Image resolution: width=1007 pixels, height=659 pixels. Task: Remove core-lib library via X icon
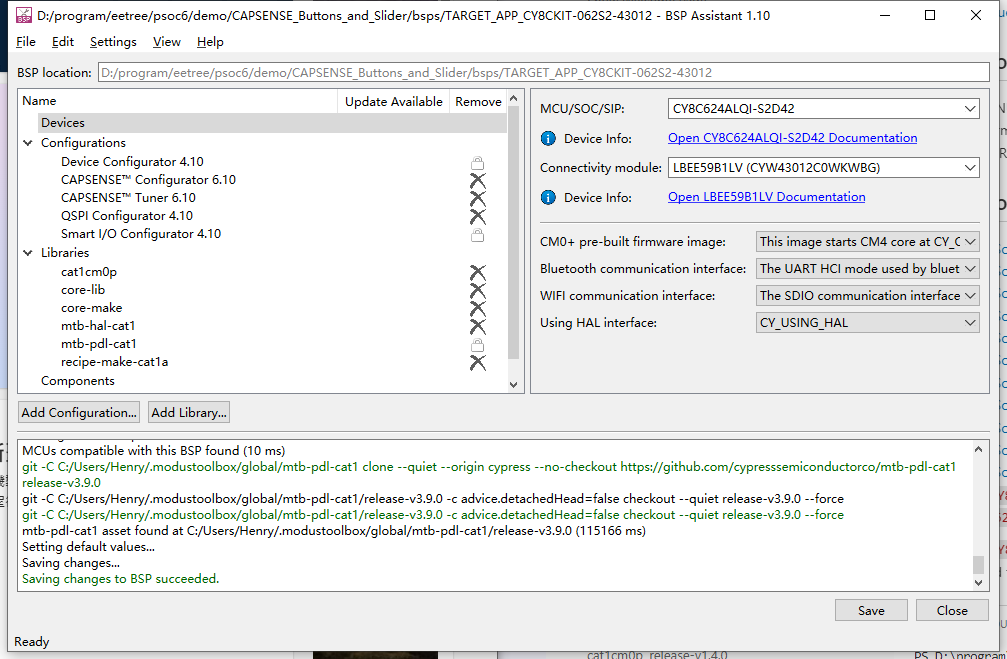click(x=477, y=291)
